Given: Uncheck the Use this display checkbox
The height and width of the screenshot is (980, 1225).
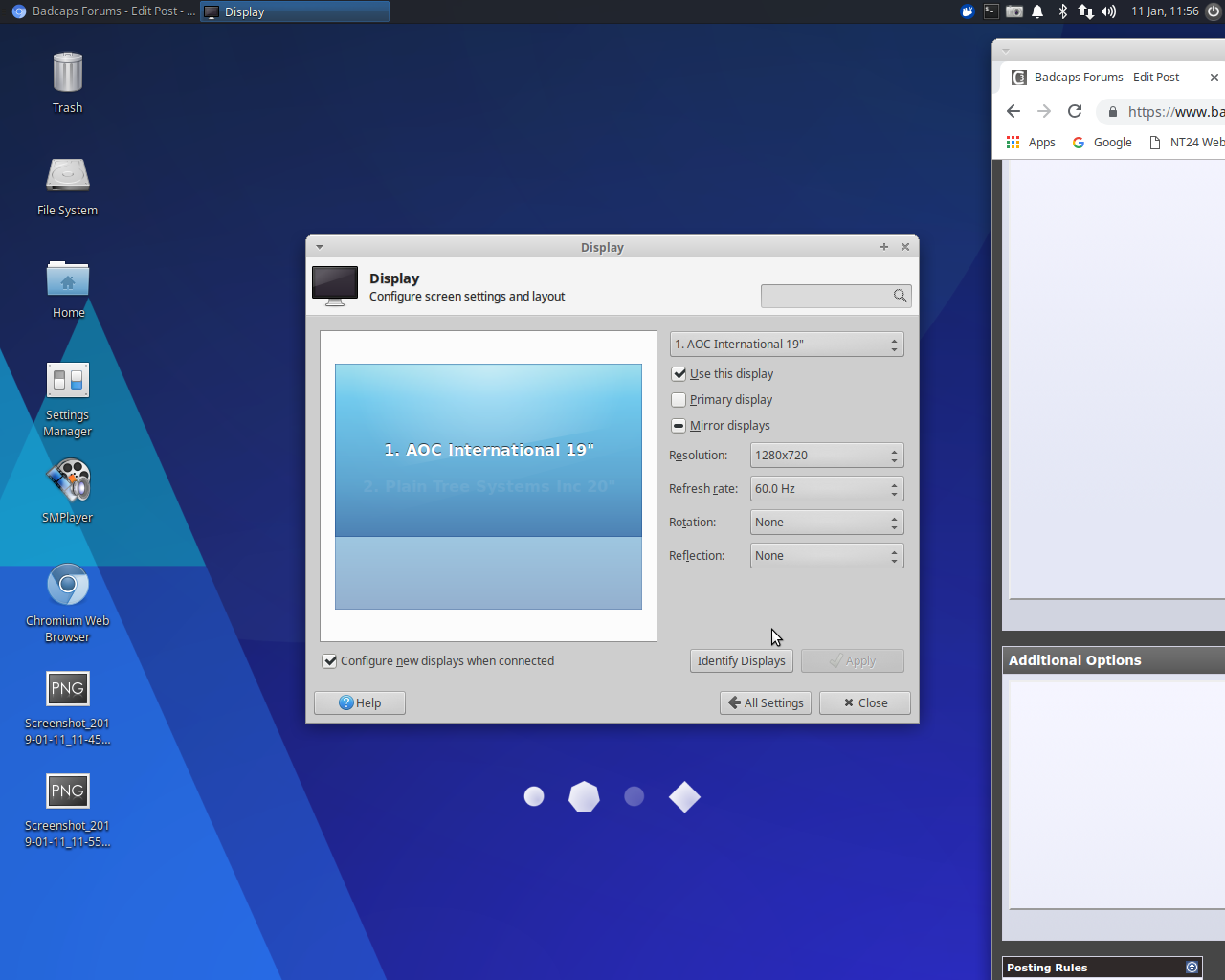Looking at the screenshot, I should [679, 374].
